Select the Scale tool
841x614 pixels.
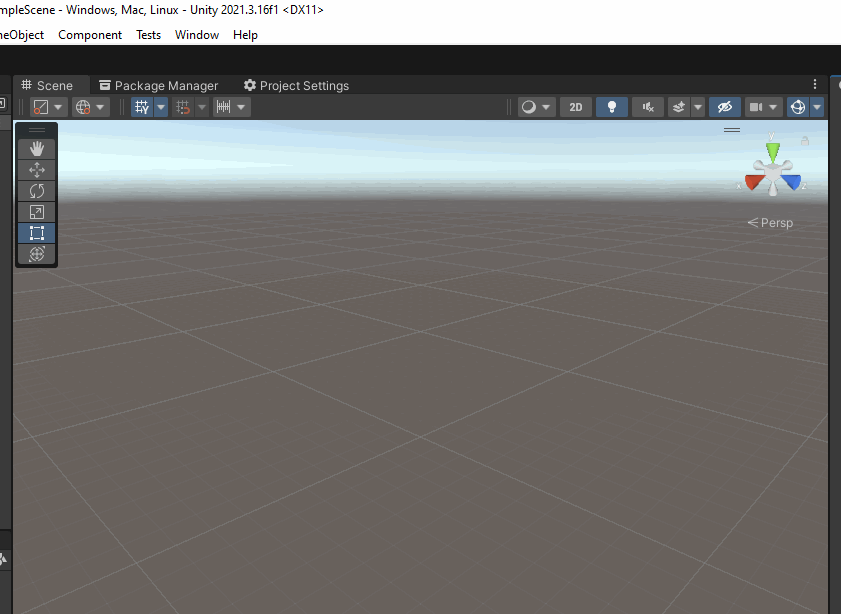37,212
